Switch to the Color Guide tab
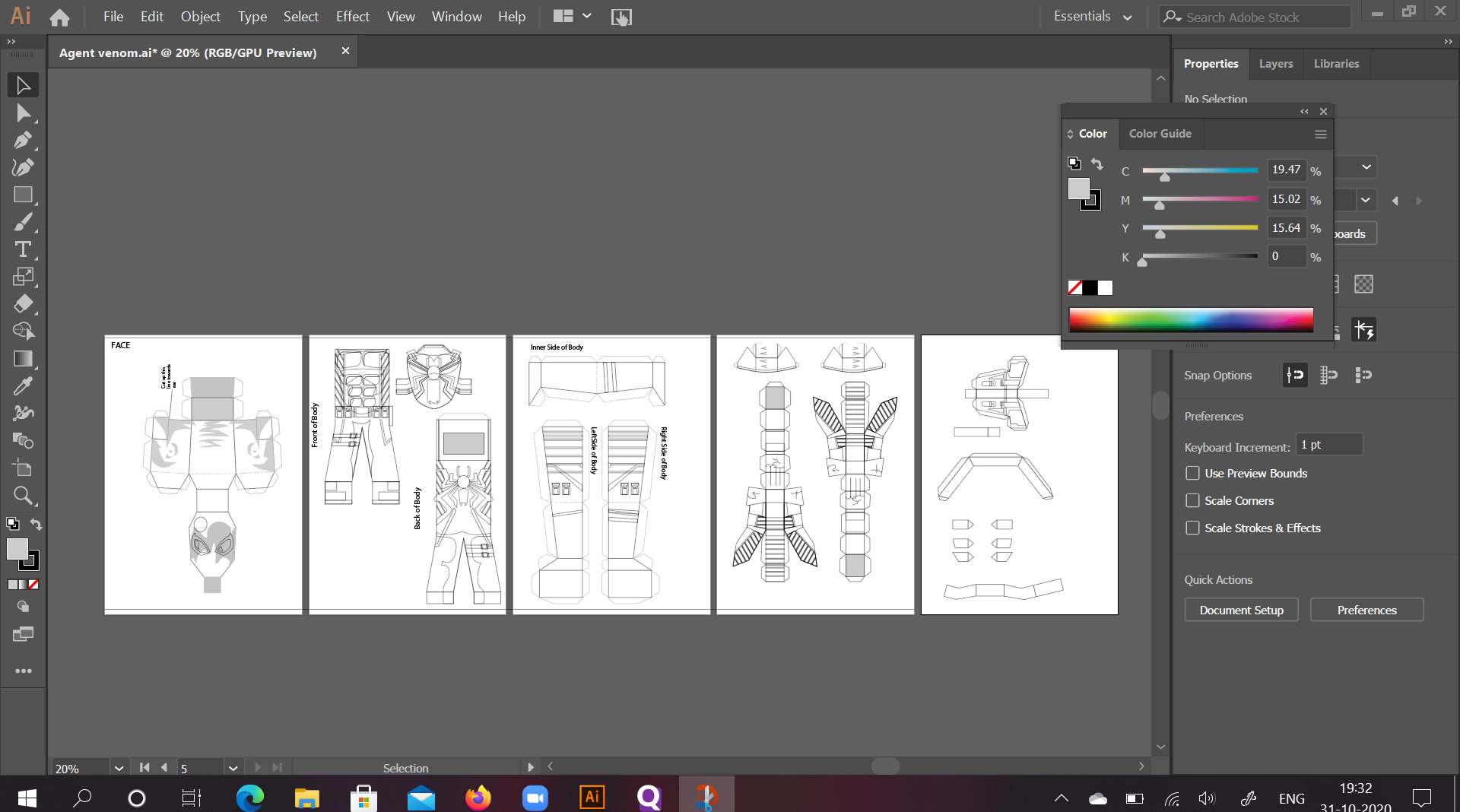This screenshot has height=812, width=1460. 1160,134
